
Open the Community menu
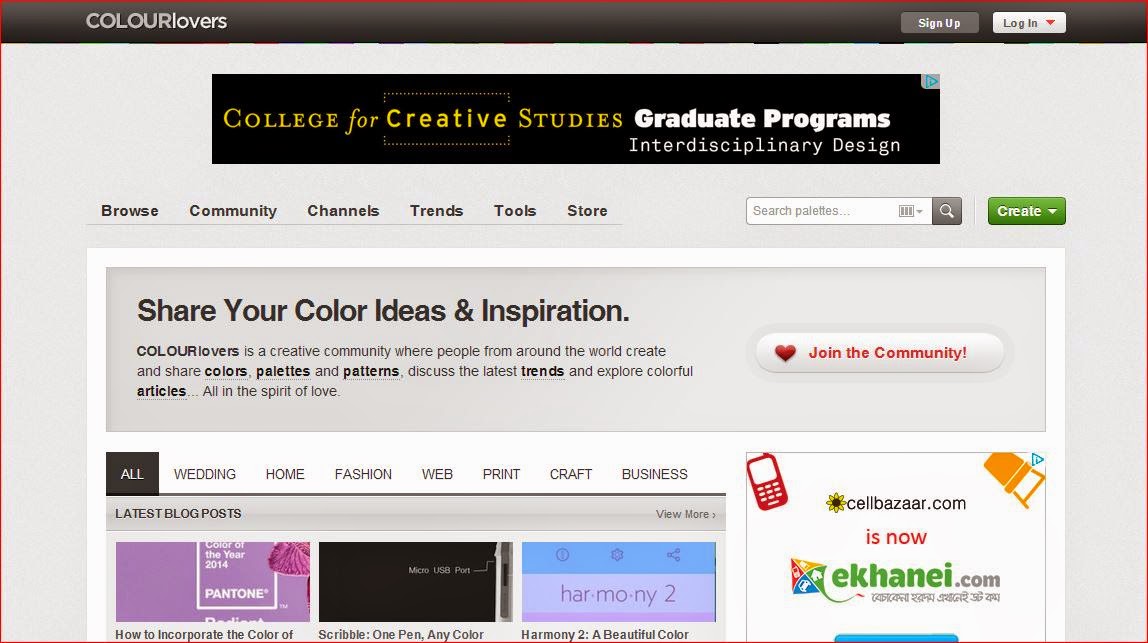[x=233, y=211]
